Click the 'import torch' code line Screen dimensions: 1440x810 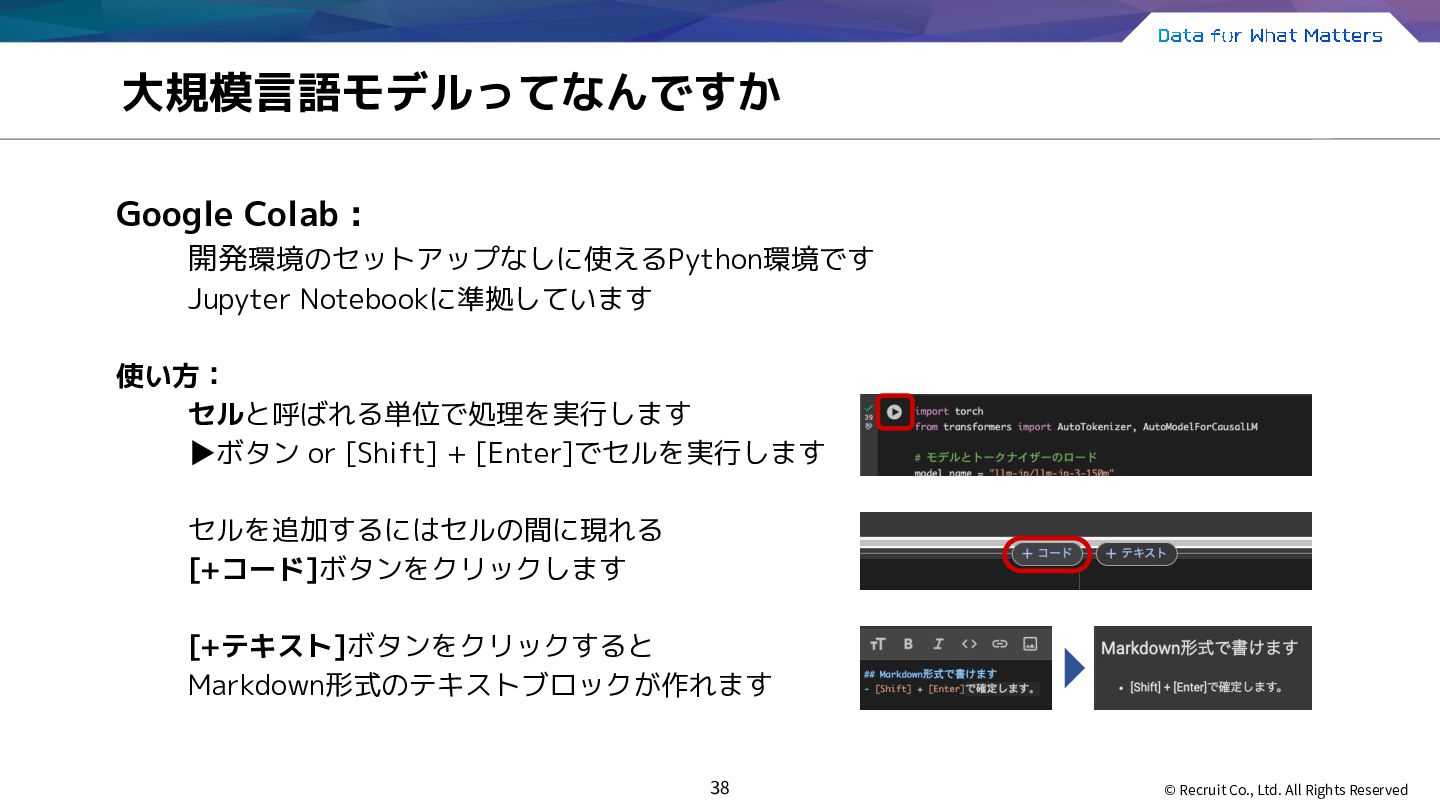click(949, 411)
